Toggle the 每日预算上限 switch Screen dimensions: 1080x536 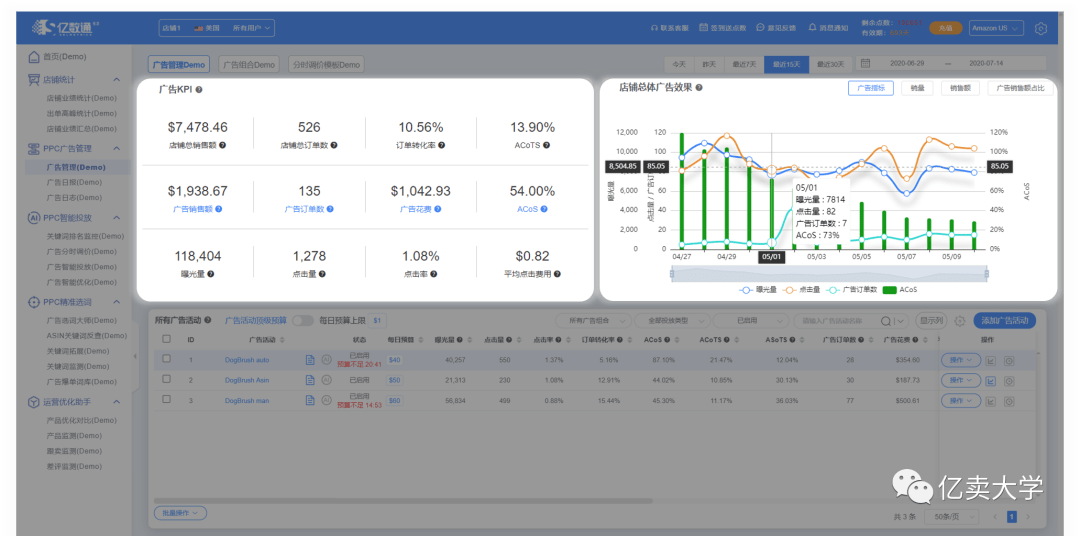[302, 321]
